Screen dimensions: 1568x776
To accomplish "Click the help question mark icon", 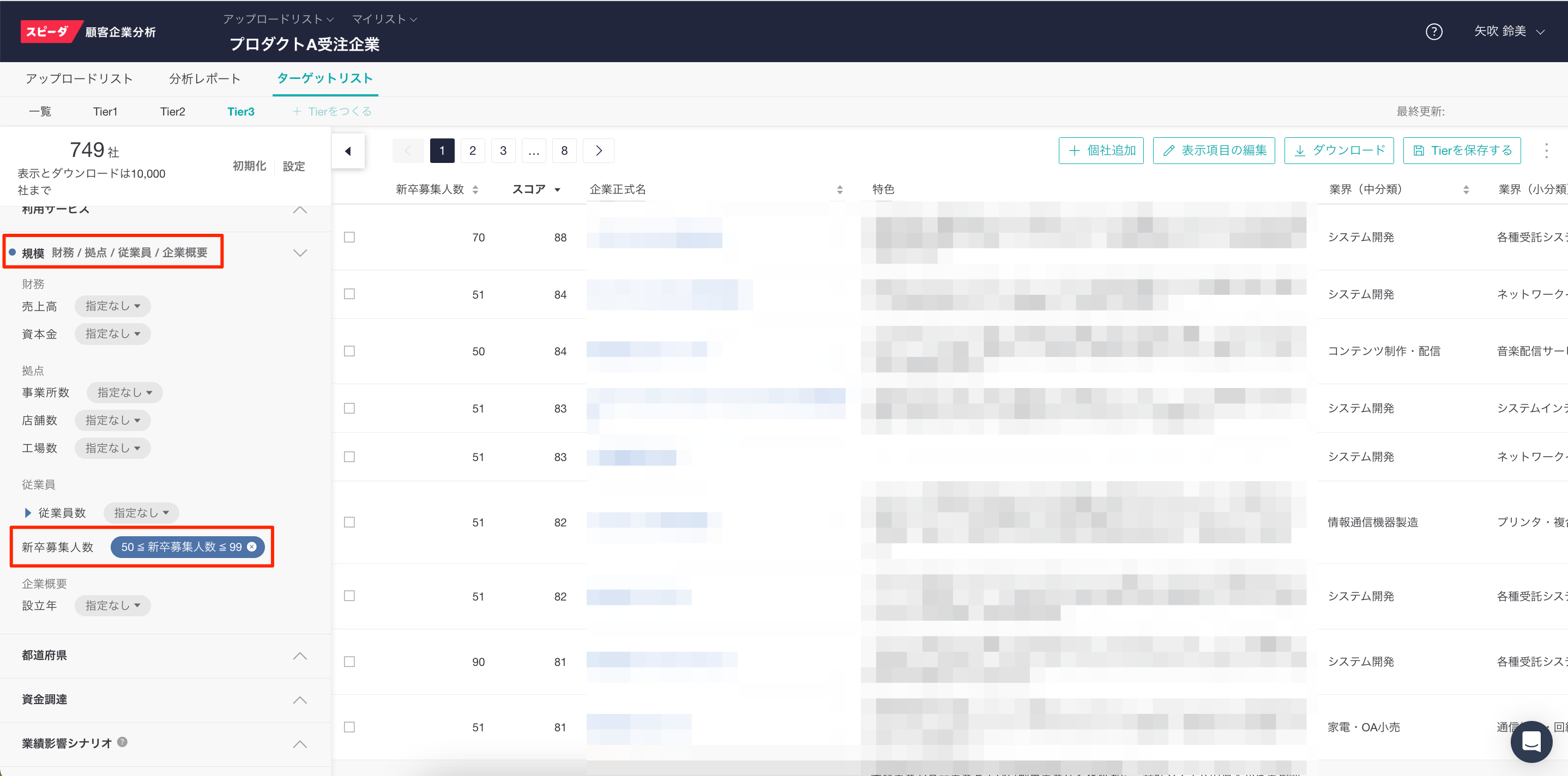I will coord(1433,32).
